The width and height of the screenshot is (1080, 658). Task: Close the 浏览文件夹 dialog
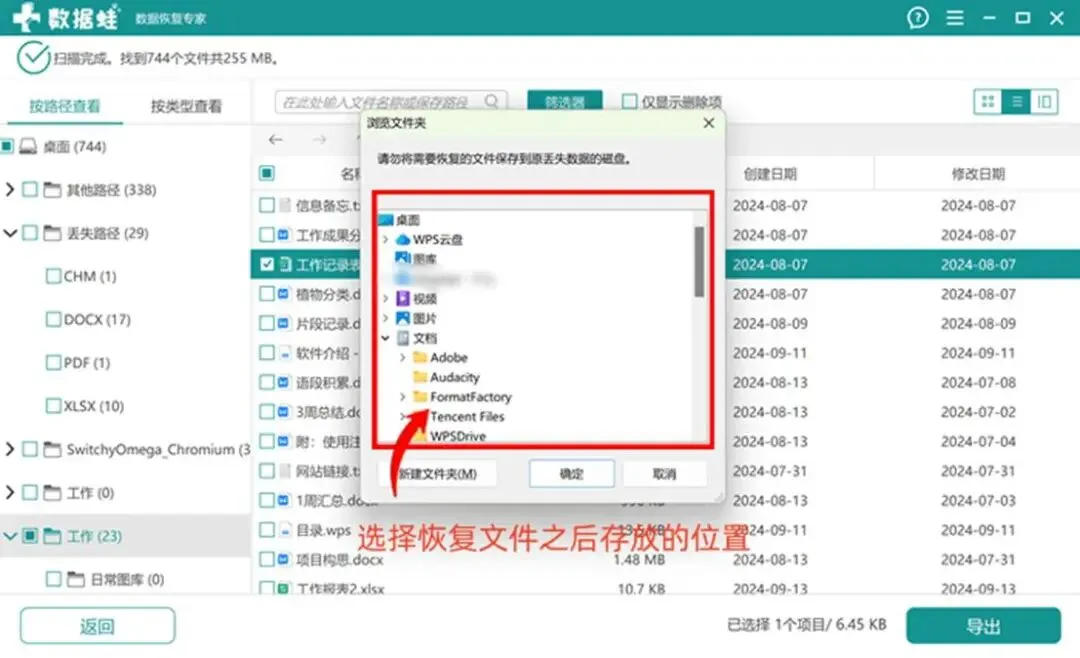709,123
